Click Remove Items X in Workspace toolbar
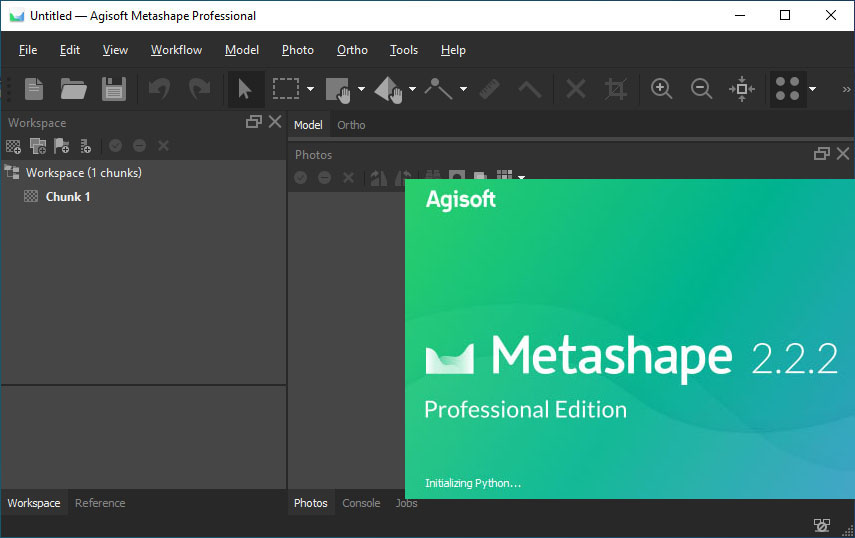855x538 pixels. point(163,146)
